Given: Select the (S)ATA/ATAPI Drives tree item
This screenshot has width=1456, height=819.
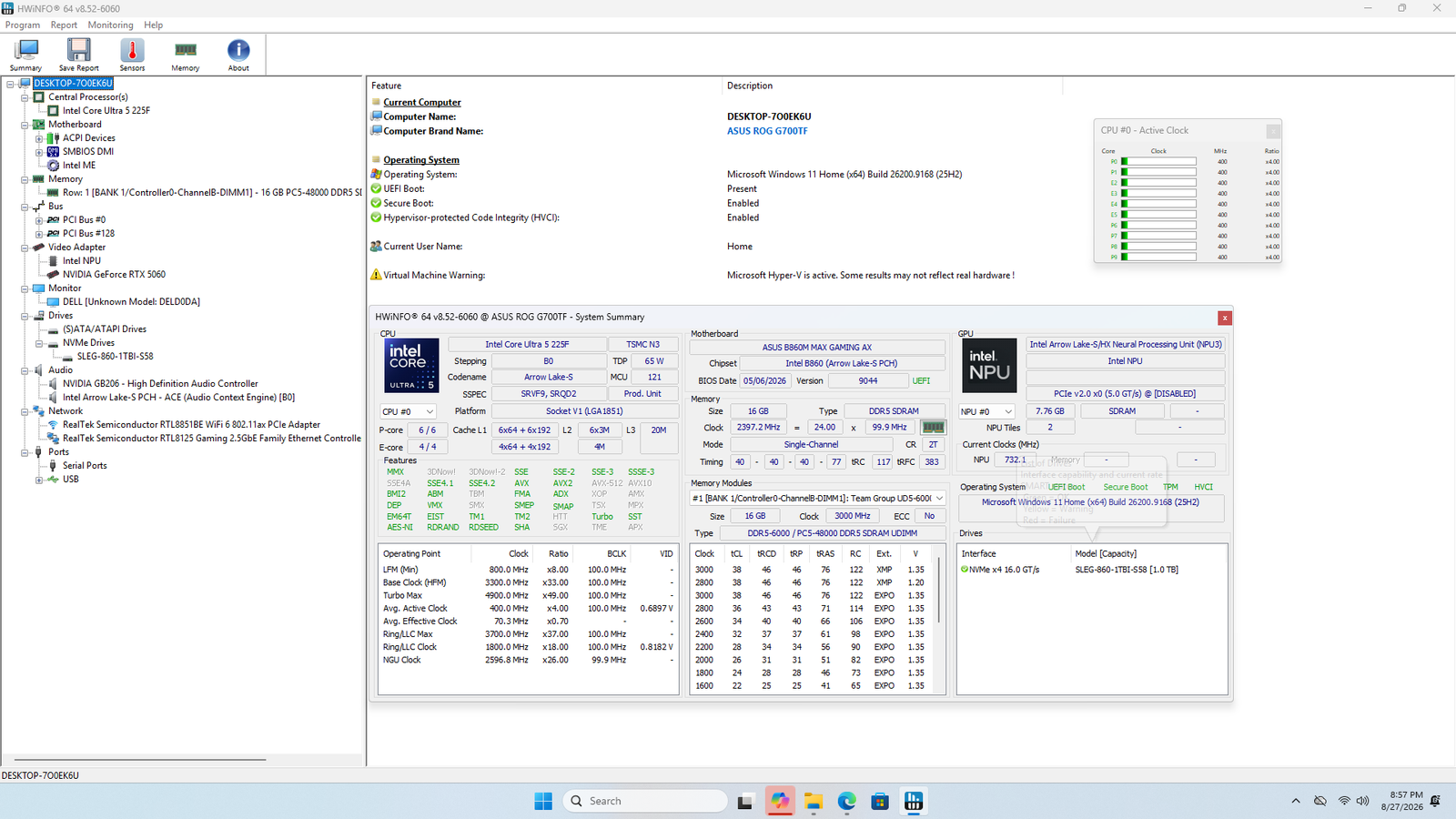Looking at the screenshot, I should point(105,329).
